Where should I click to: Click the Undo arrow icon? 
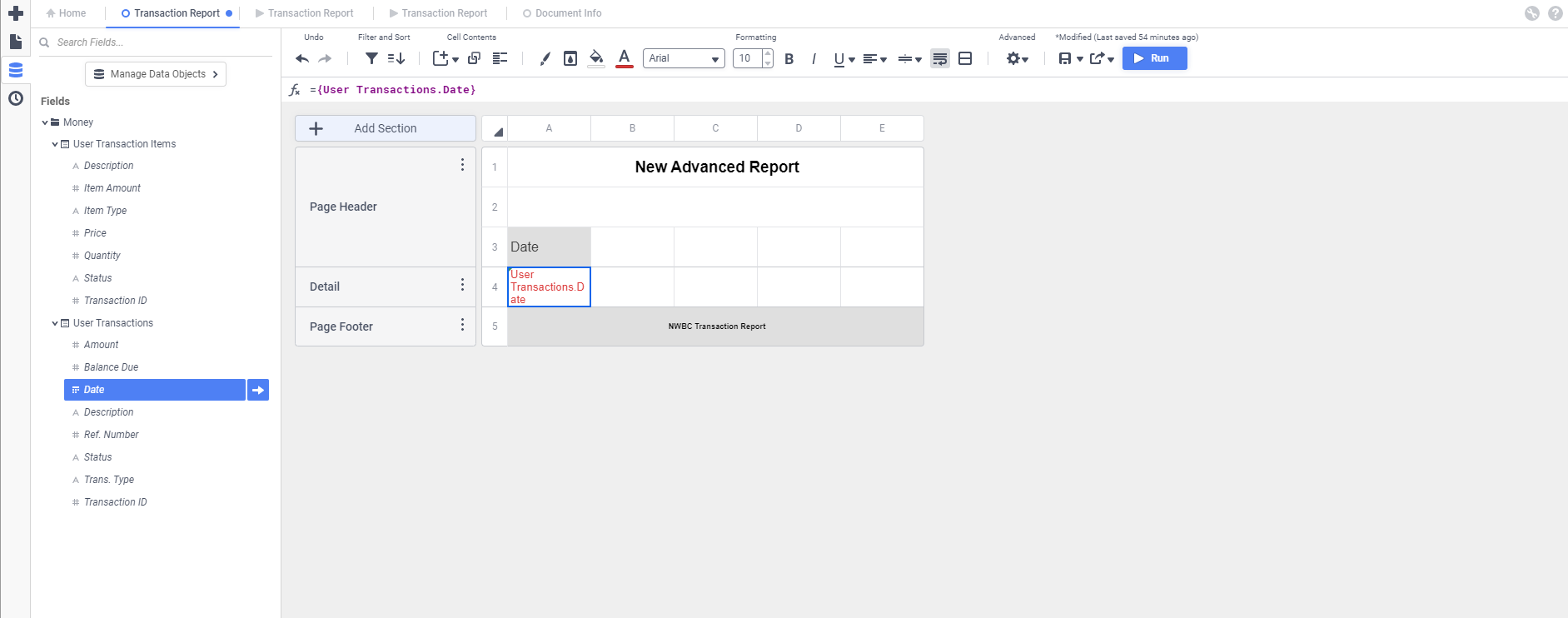pyautogui.click(x=302, y=58)
